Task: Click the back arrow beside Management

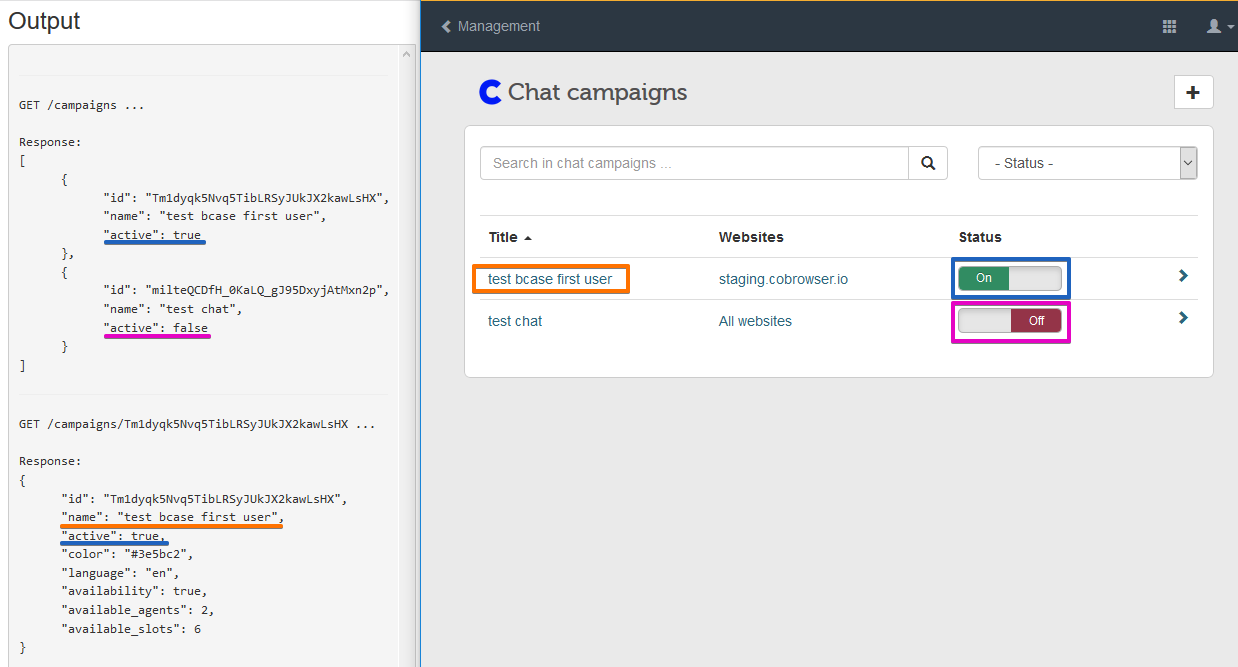Action: (x=446, y=26)
